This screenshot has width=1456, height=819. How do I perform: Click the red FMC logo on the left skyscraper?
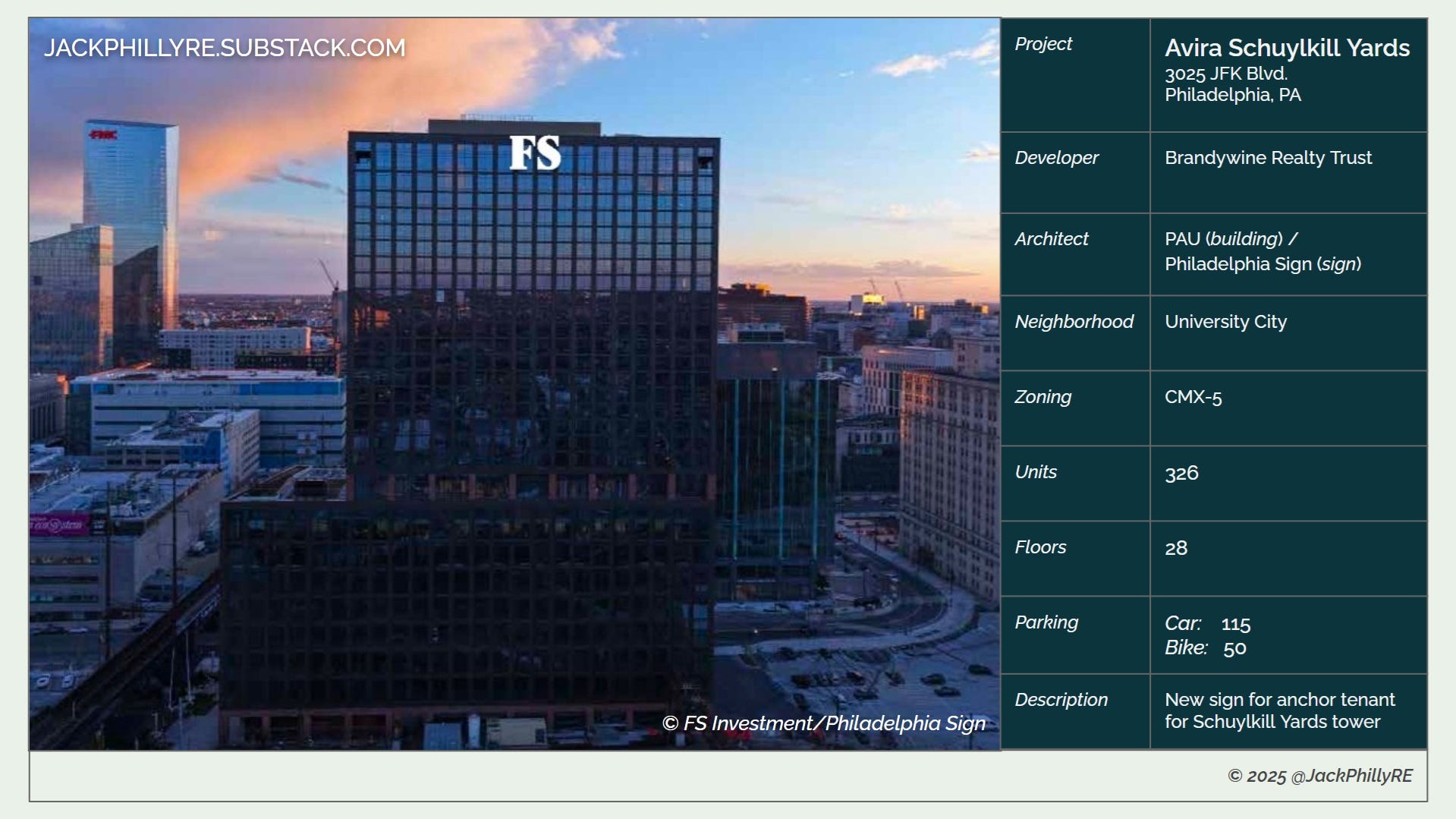point(102,134)
